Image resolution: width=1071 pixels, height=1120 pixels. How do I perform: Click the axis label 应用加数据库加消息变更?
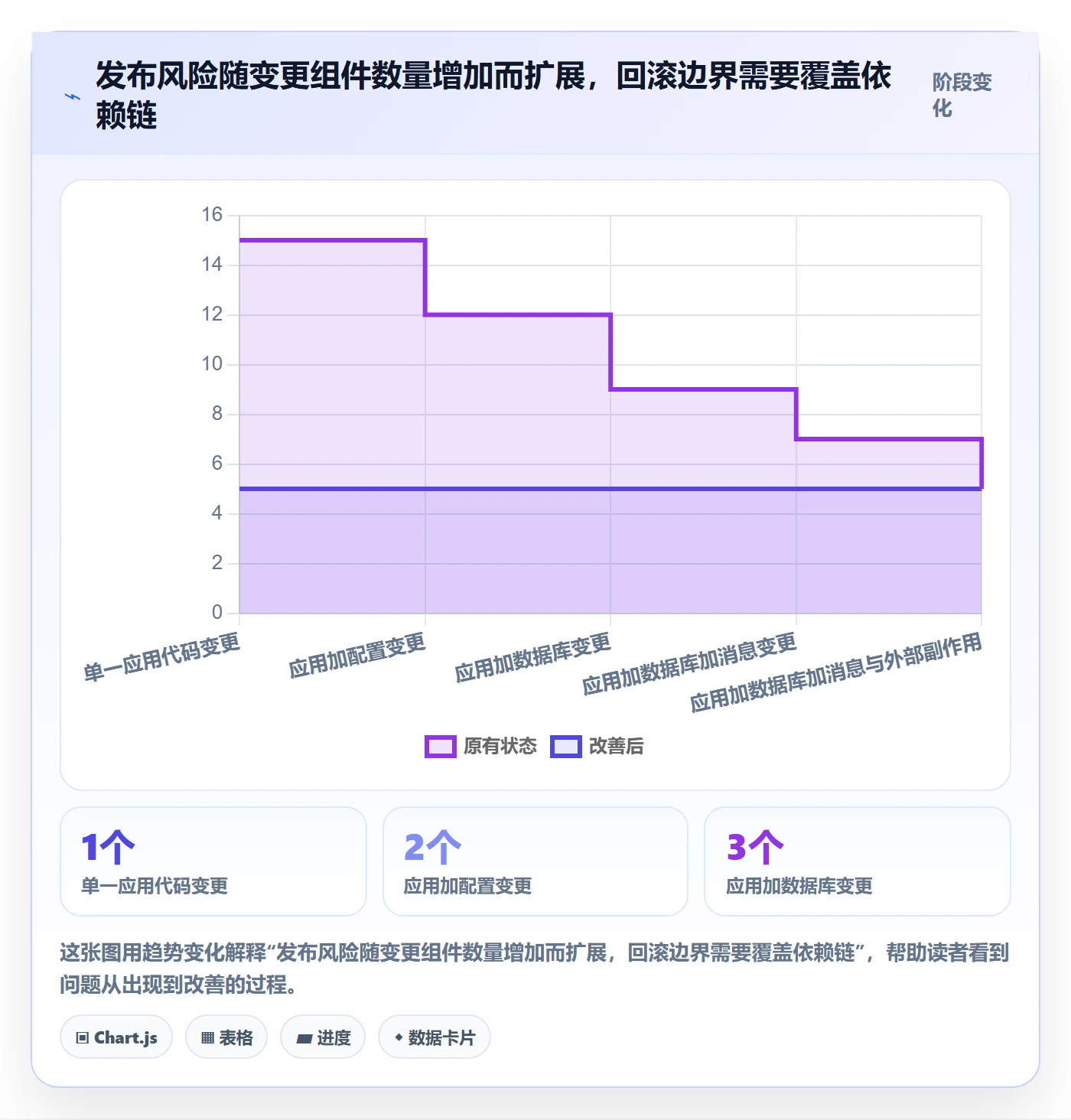[x=690, y=664]
